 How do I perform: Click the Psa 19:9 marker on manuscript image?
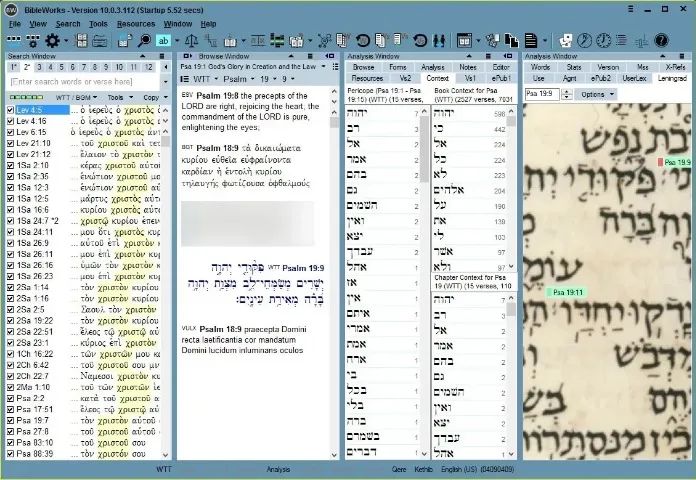click(x=675, y=163)
